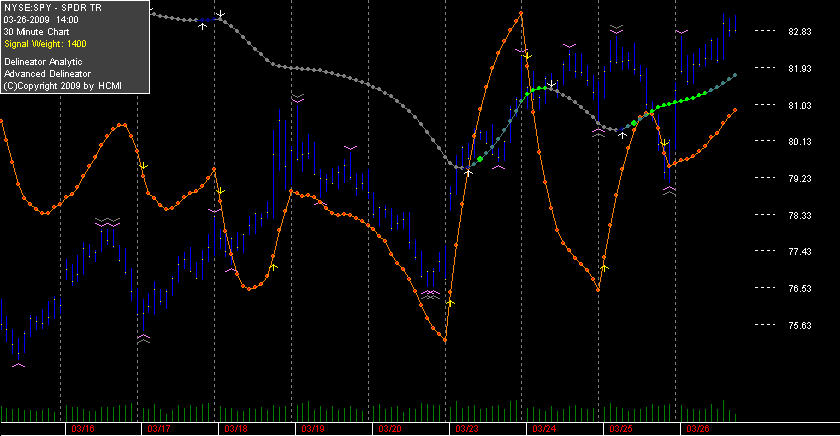Click the 75.63 price level label
The width and height of the screenshot is (840, 436).
(800, 325)
